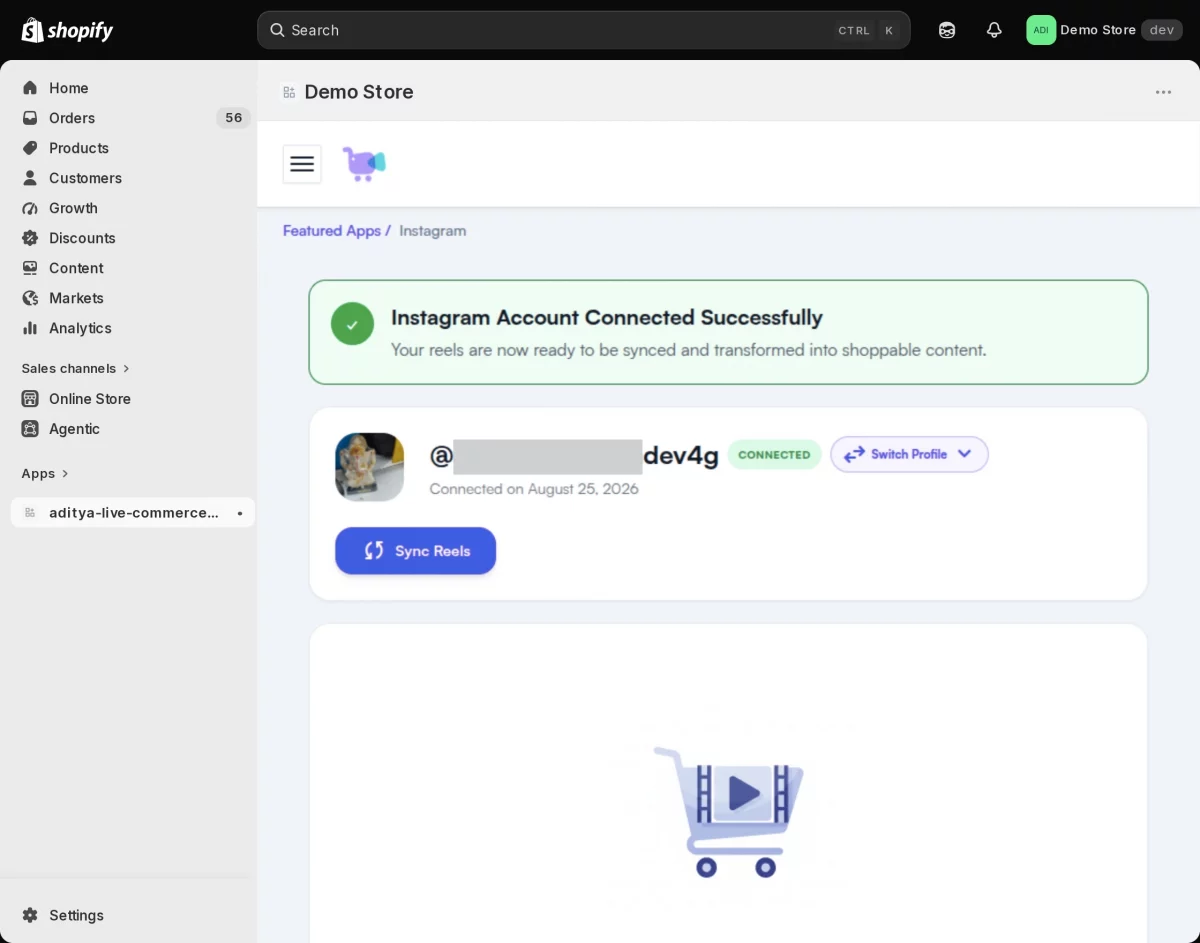Viewport: 1200px width, 943px height.
Task: Open Agentic sales channel
Action: click(132, 429)
